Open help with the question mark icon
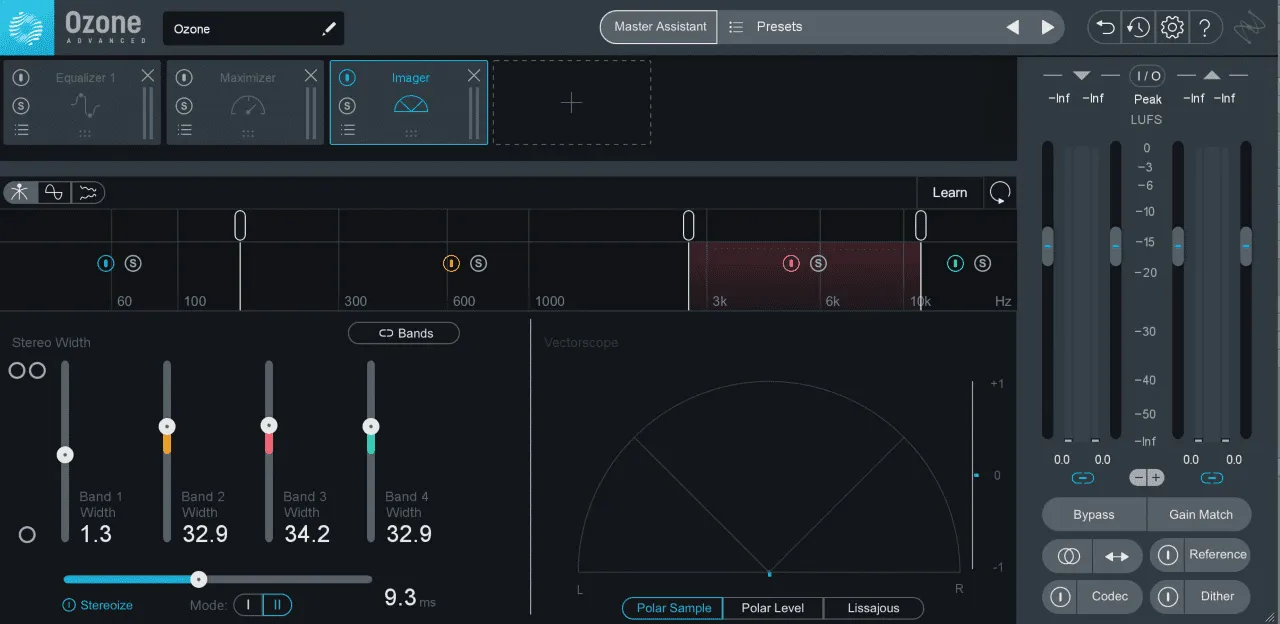This screenshot has width=1280, height=624. click(x=1205, y=27)
